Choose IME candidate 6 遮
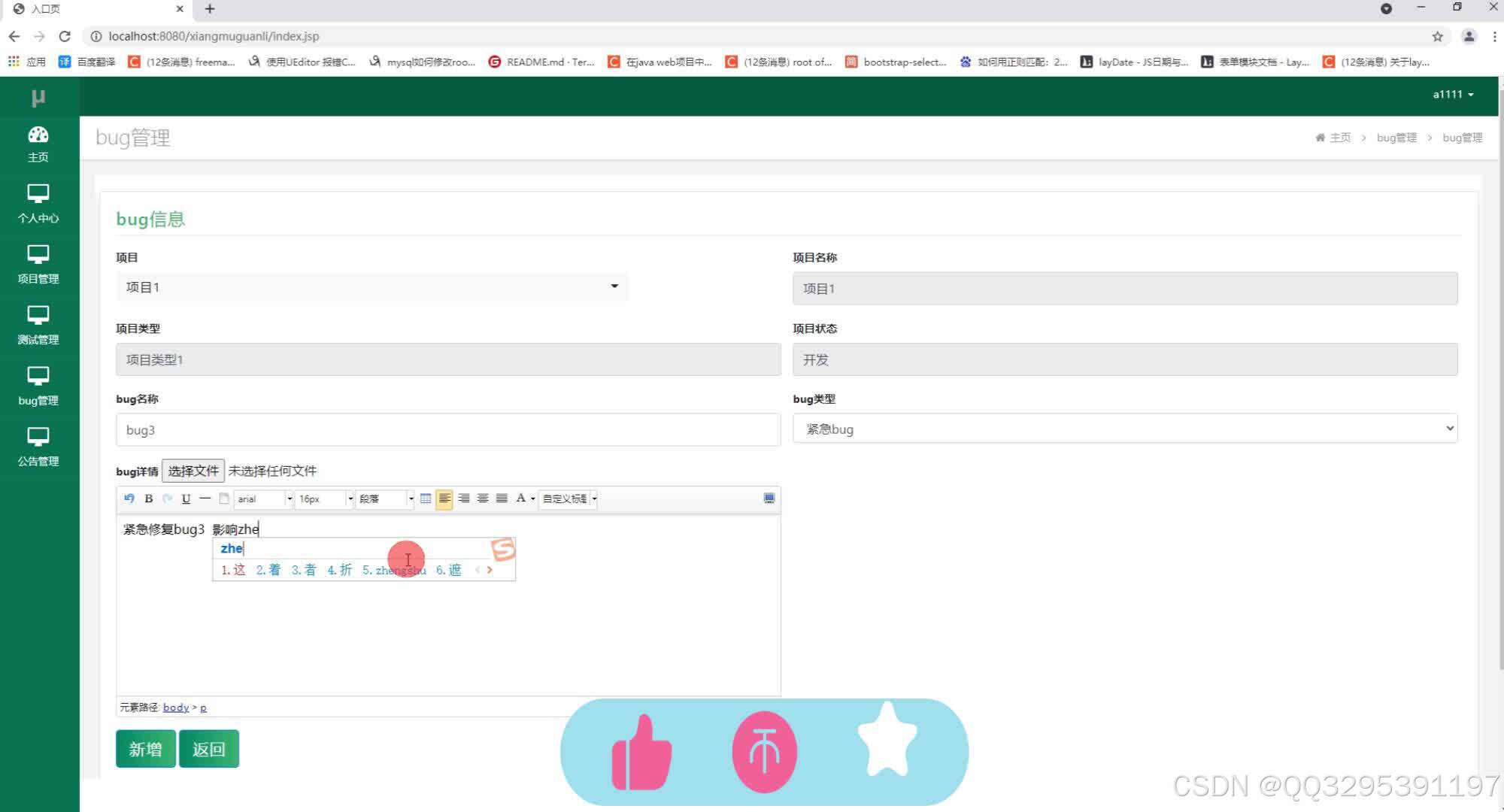 pyautogui.click(x=449, y=570)
